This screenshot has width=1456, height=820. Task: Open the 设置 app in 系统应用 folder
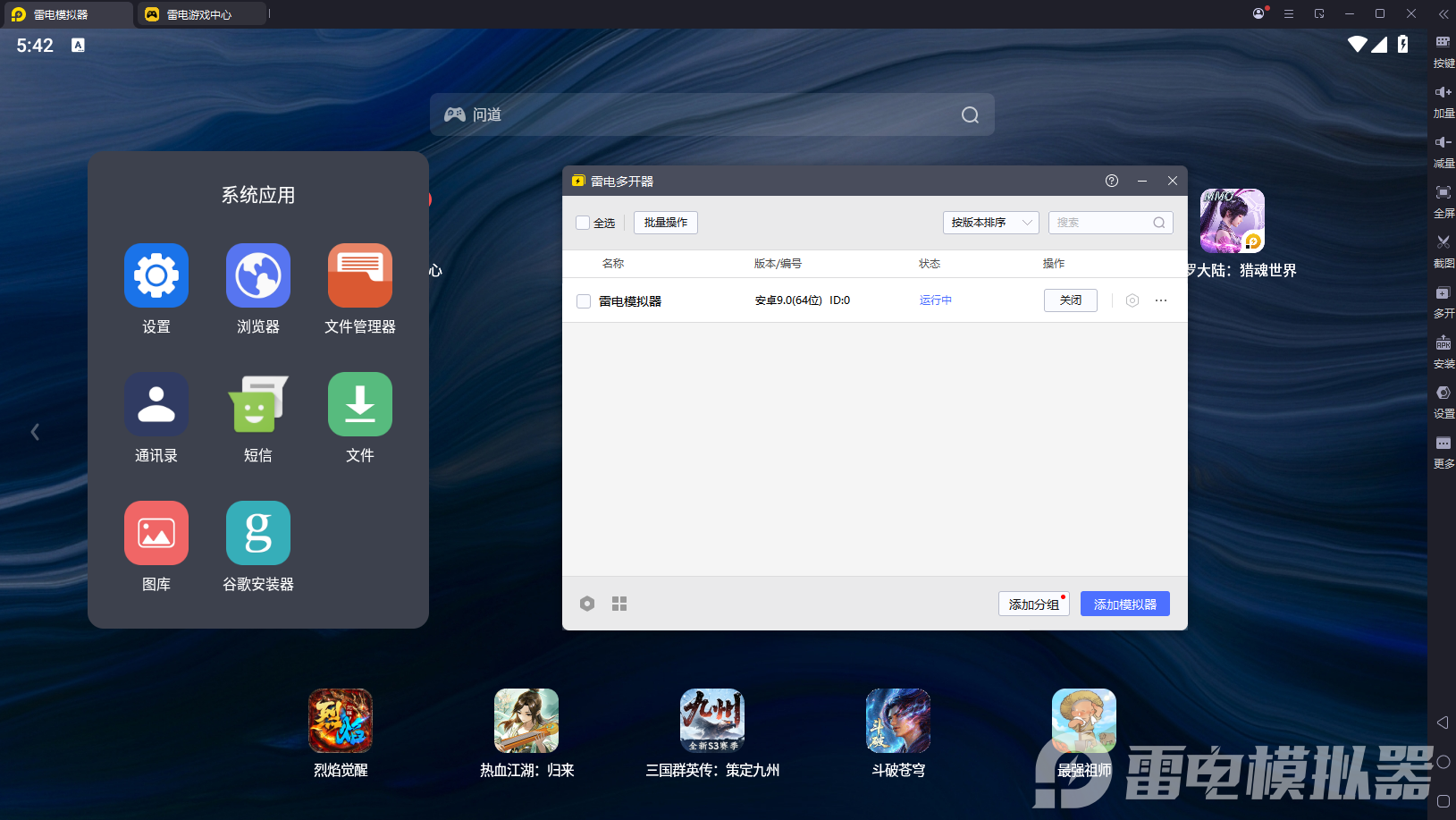[x=156, y=275]
